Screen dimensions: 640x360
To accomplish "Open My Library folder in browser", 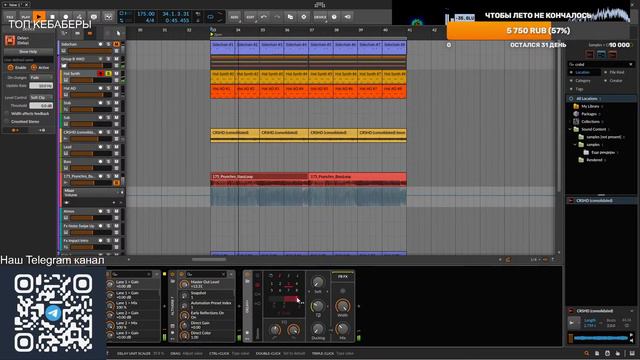I will (590, 107).
